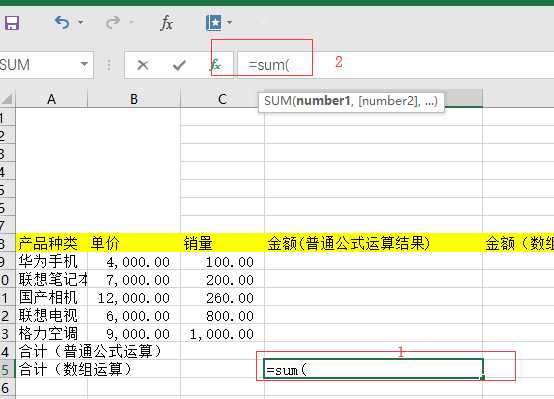Screen dimensions: 554x399
Task: Click the cell 合计（普通公式运算）
Action: [x=90, y=352]
